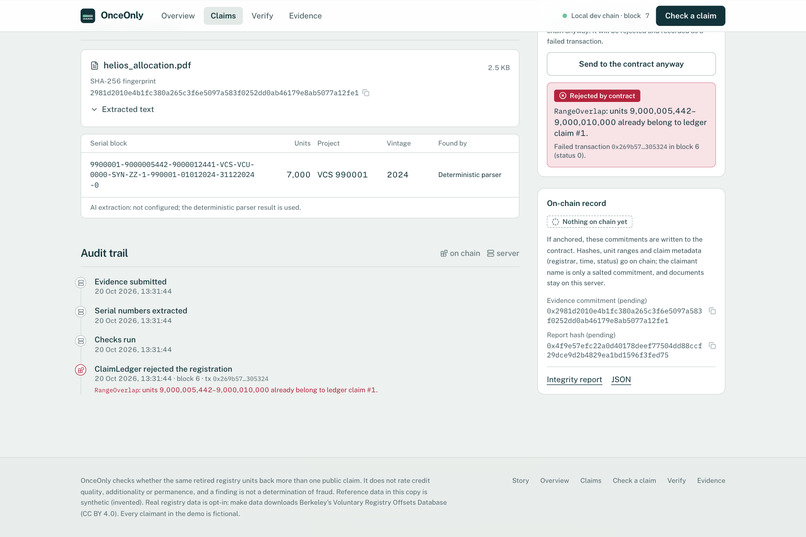Click the SHA-256 fingerprint hash value

(224, 93)
